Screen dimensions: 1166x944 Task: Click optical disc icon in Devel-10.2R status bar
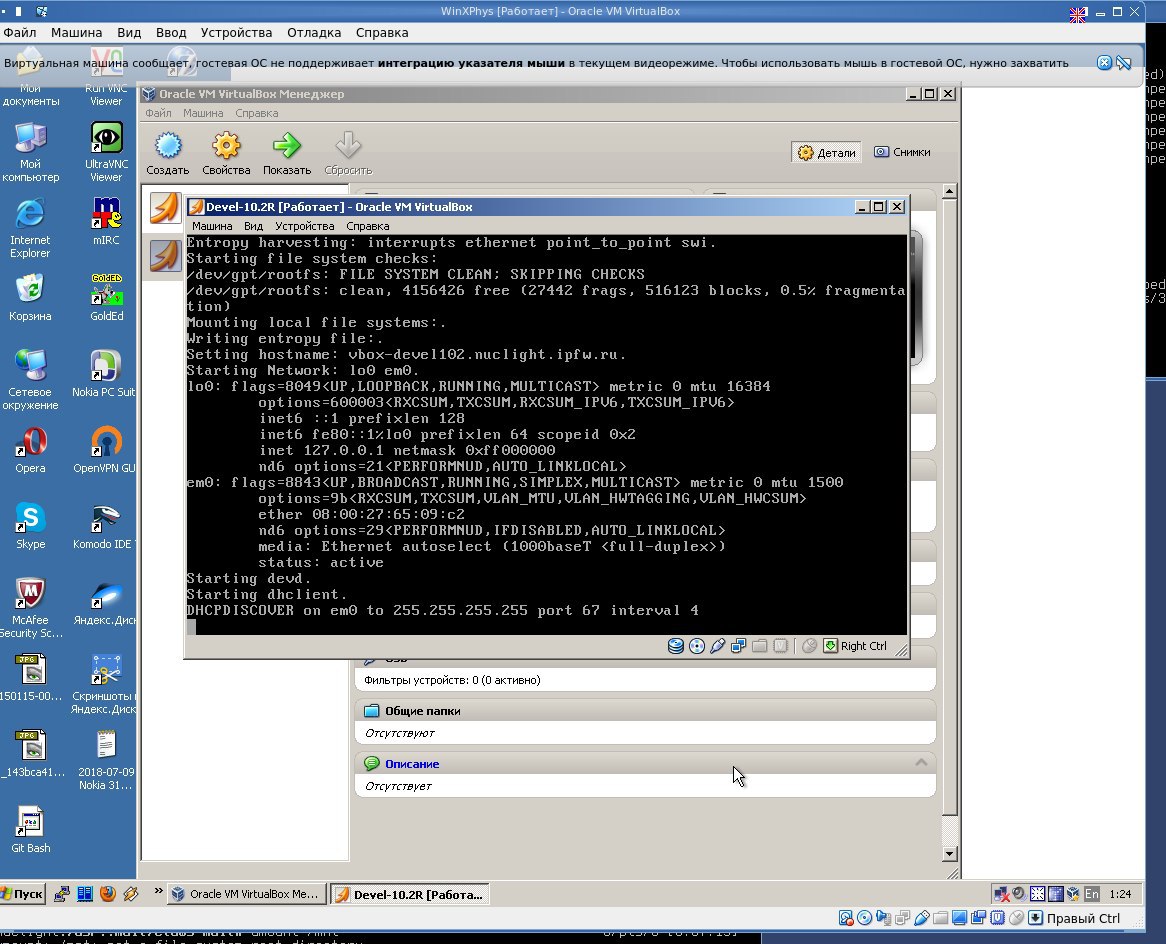click(697, 646)
